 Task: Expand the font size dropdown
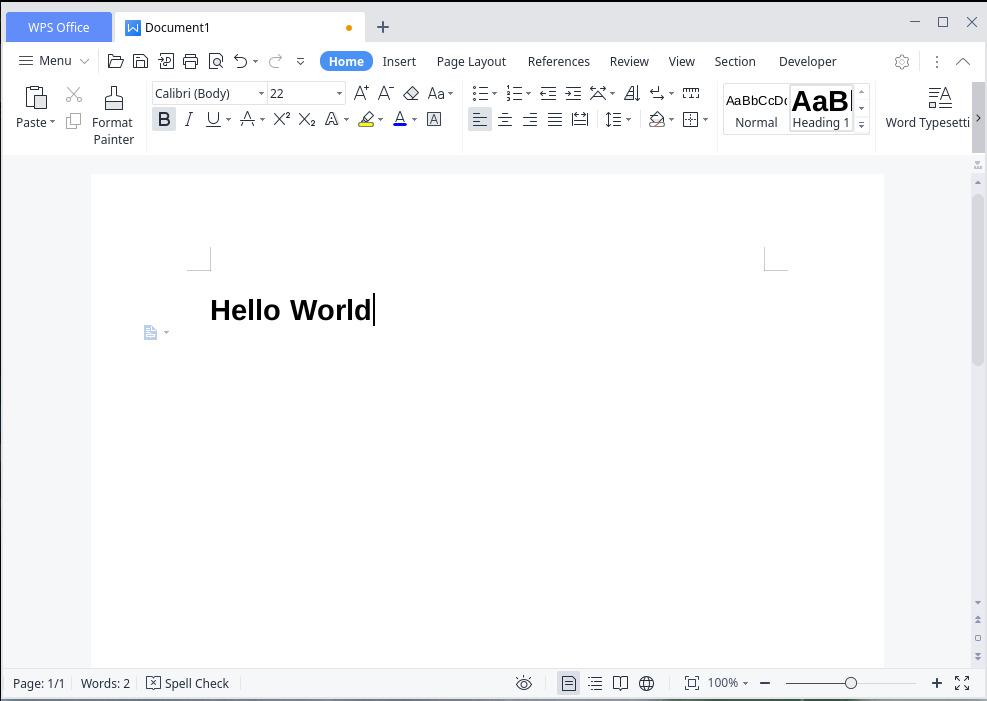(x=339, y=93)
